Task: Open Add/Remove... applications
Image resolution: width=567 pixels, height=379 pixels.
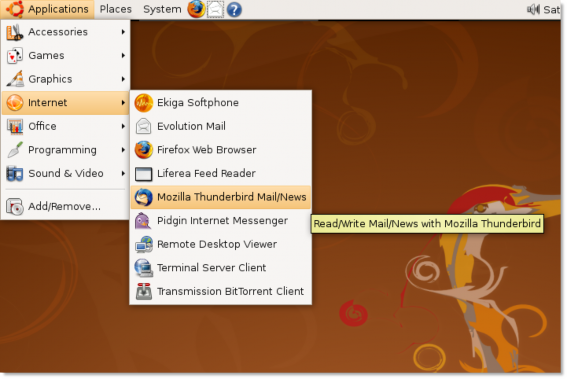Action: click(65, 206)
